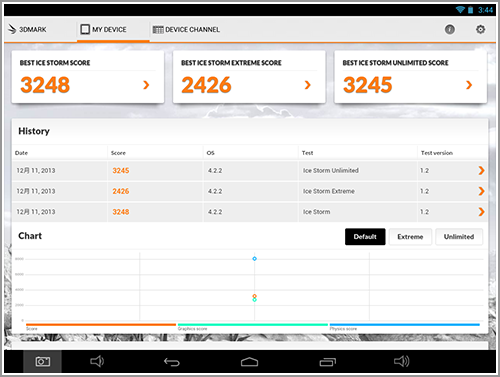Open the info help icon
Viewport: 500px width, 377px height.
tap(450, 29)
